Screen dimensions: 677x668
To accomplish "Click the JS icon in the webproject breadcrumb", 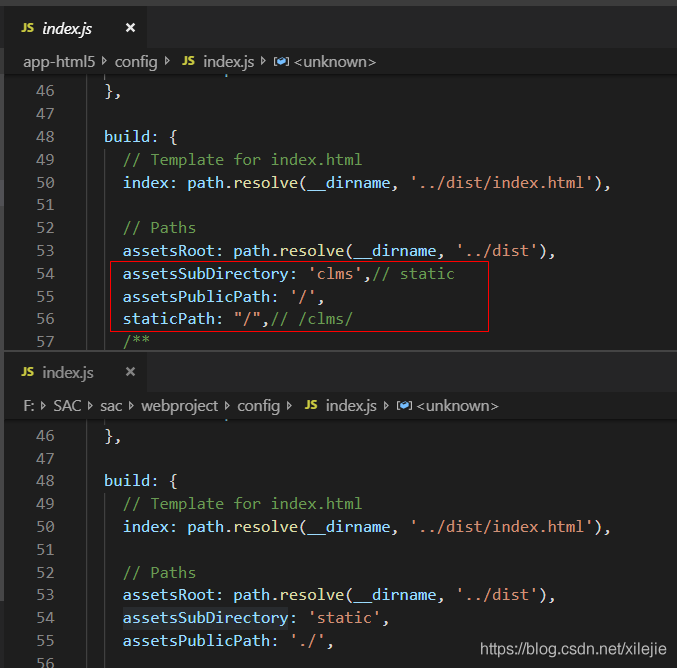I will pos(311,406).
